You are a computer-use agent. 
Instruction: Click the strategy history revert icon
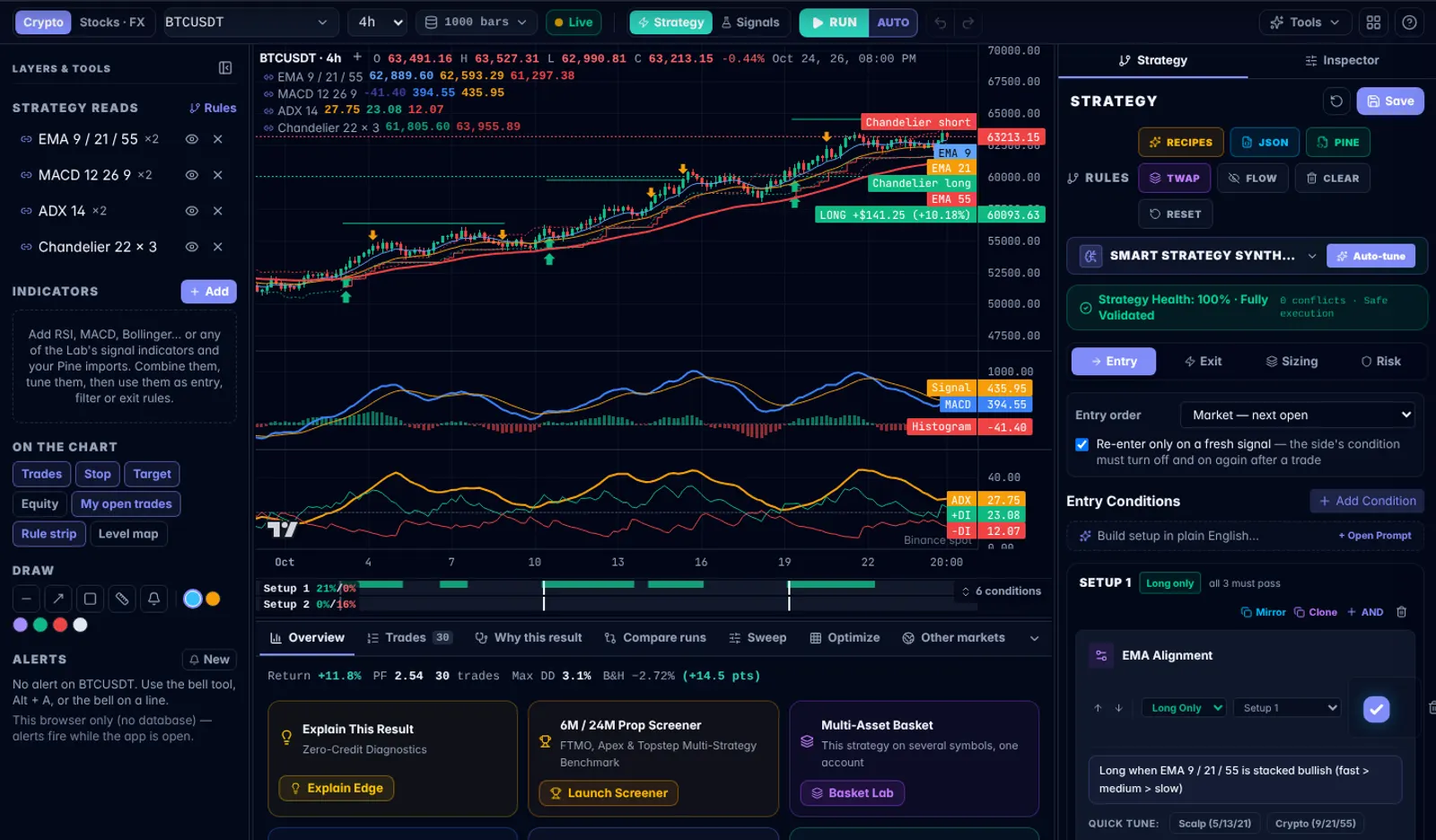pyautogui.click(x=1336, y=101)
